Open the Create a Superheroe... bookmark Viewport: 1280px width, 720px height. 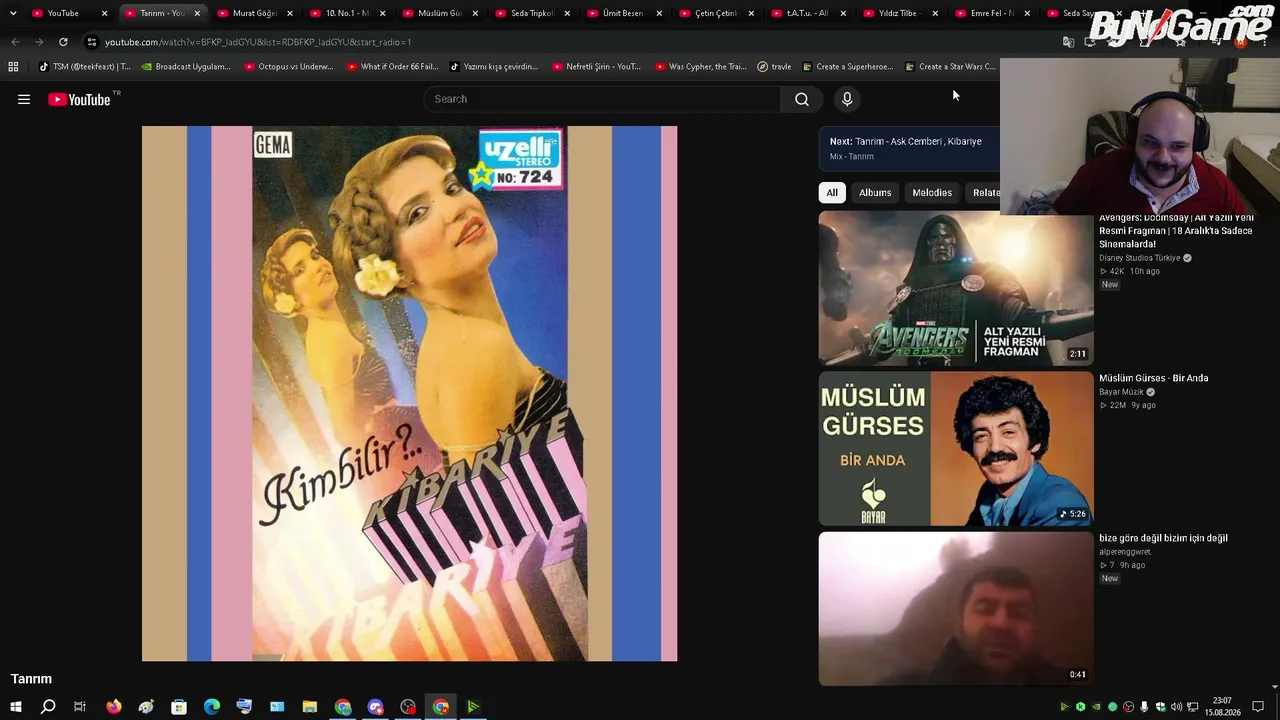848,67
